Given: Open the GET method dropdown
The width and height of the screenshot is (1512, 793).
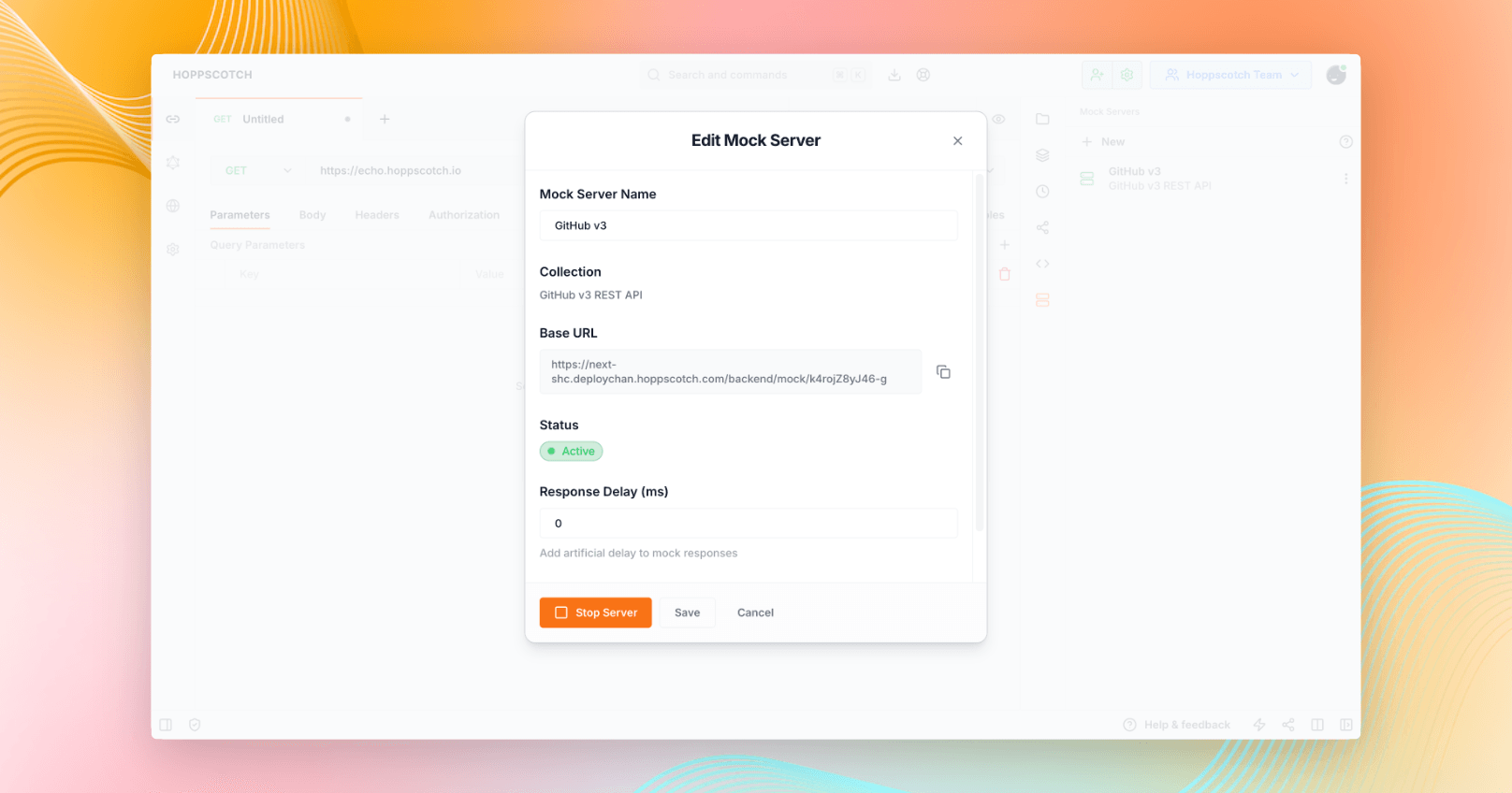Looking at the screenshot, I should tap(258, 170).
